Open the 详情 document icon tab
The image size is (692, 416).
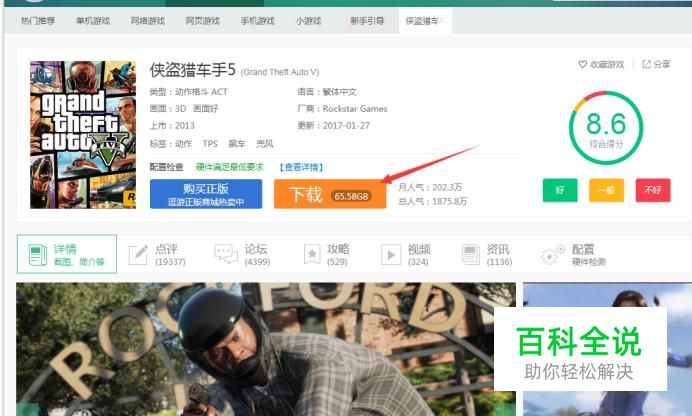[38, 255]
